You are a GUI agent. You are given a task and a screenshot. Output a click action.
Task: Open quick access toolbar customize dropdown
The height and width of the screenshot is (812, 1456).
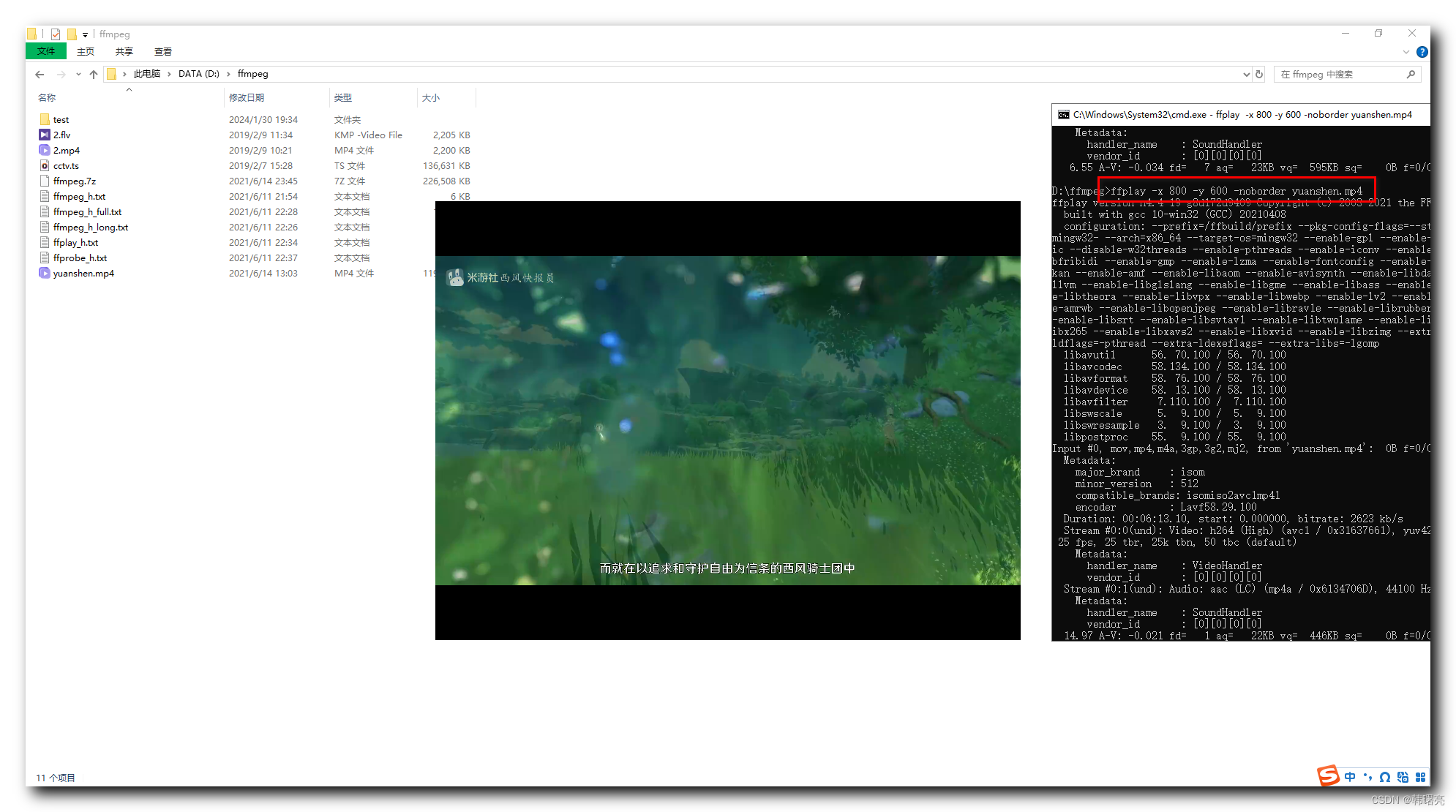[x=86, y=34]
